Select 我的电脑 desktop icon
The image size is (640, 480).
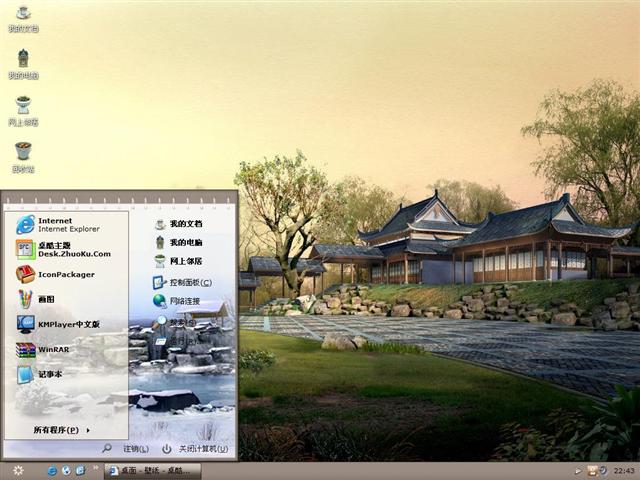(23, 64)
